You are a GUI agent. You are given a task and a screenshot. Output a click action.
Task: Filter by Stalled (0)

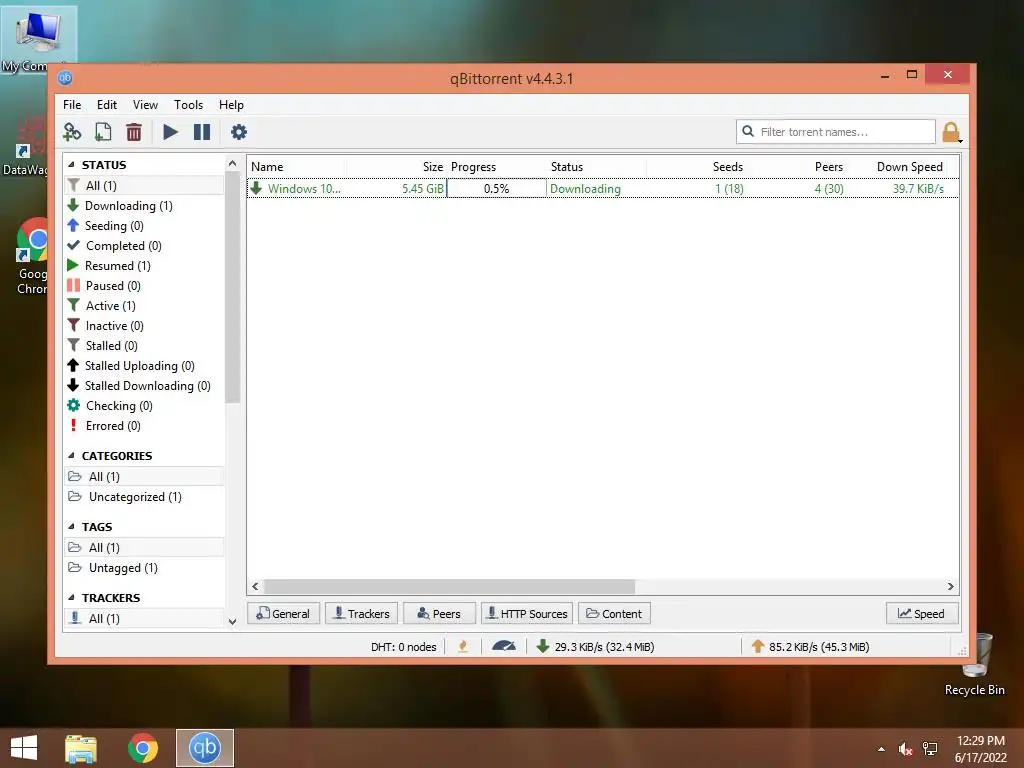point(144,345)
